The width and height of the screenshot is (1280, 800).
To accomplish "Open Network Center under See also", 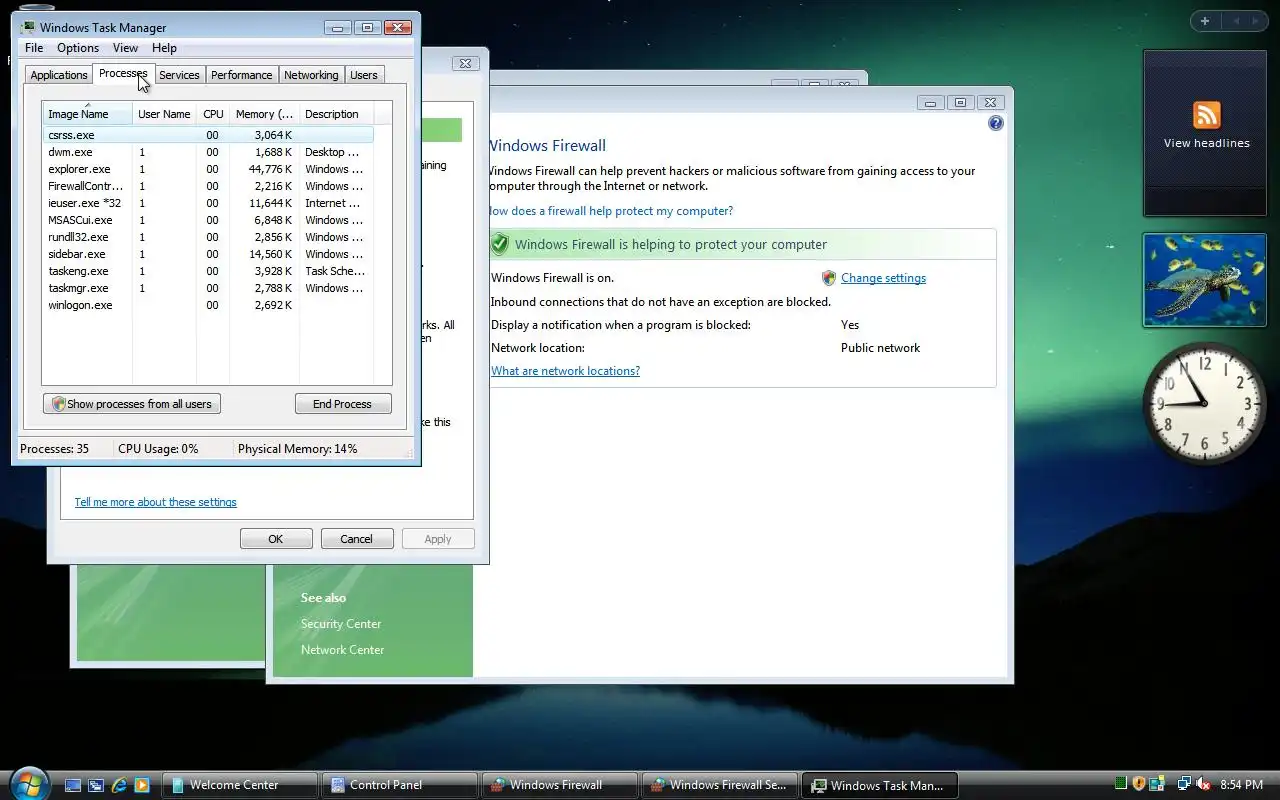I will pyautogui.click(x=342, y=650).
